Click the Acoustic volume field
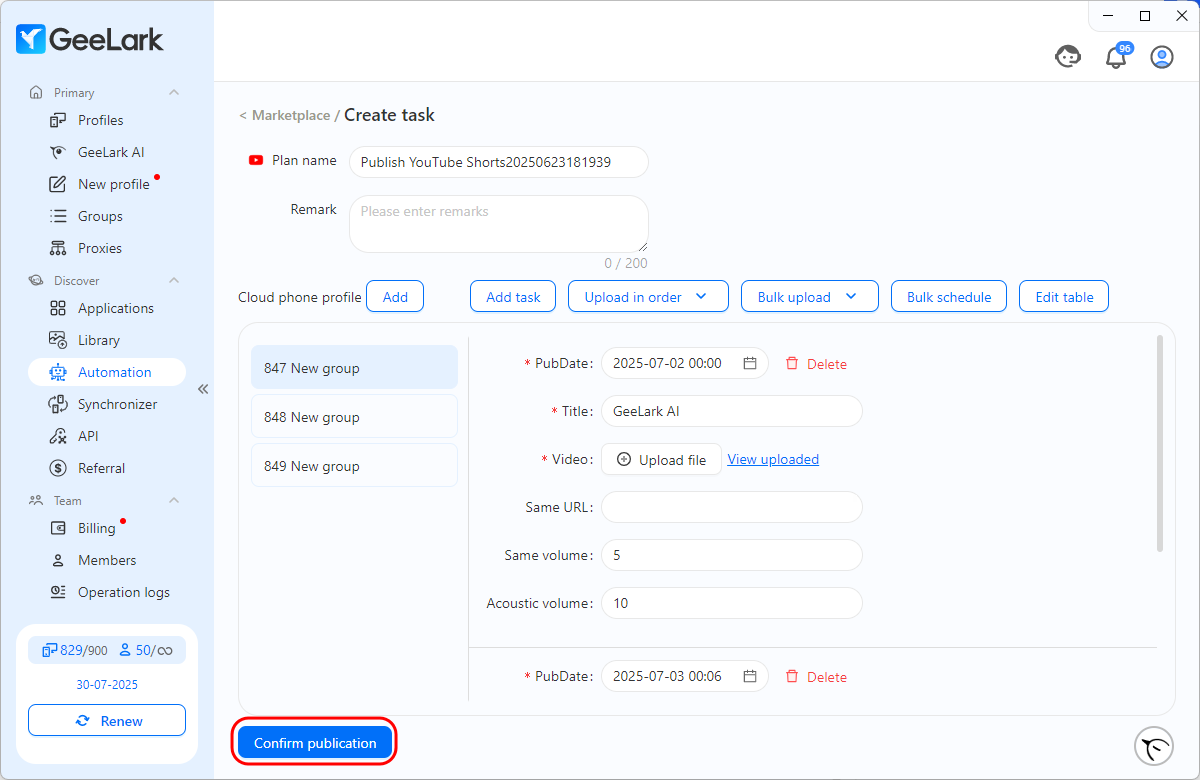Screen dimensions: 1200x780 [x=731, y=603]
